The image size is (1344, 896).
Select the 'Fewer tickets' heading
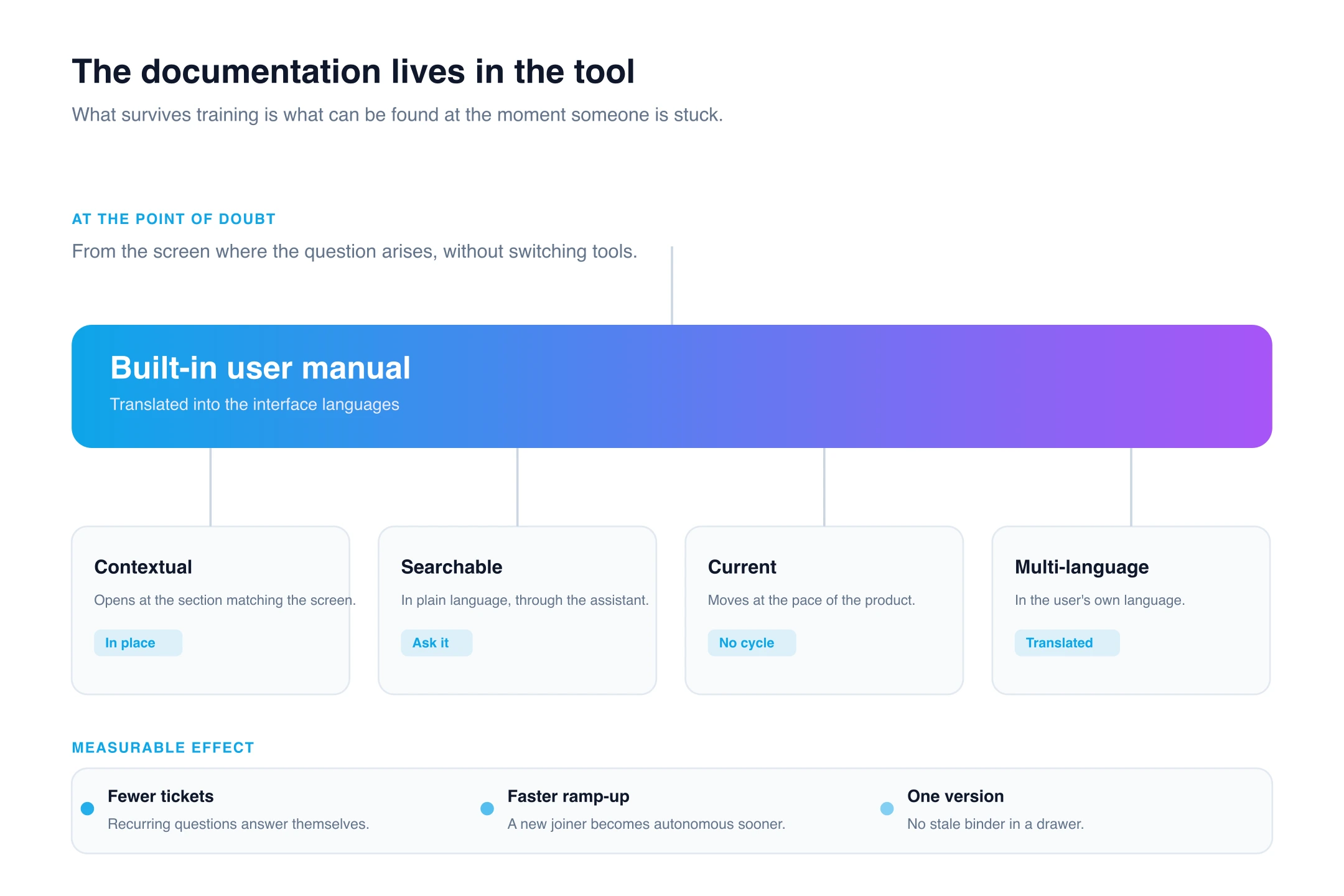[x=161, y=796]
